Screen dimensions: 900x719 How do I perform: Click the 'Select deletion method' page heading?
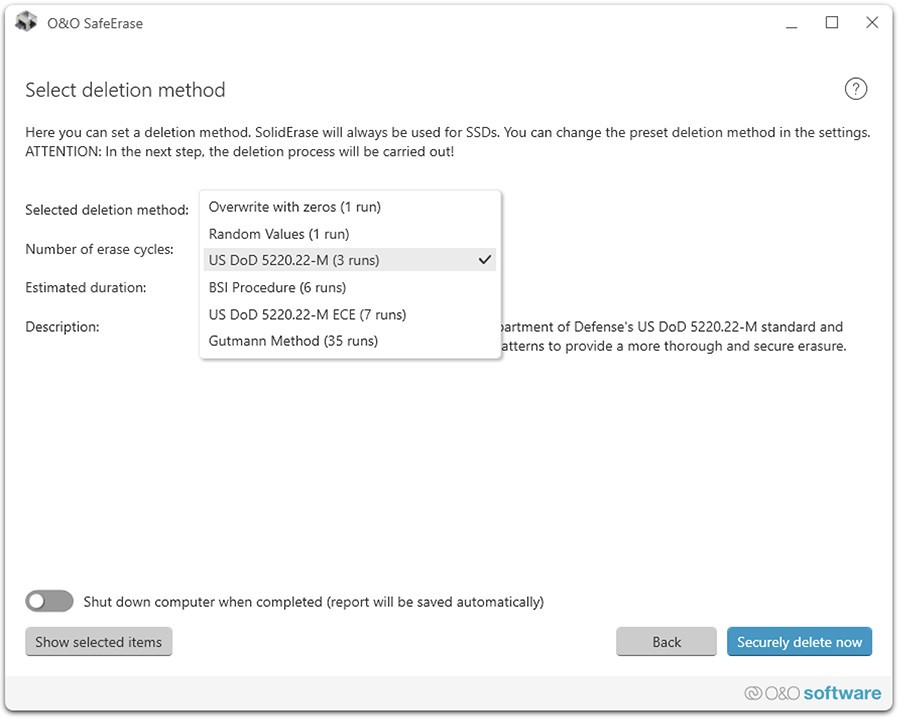(x=125, y=90)
